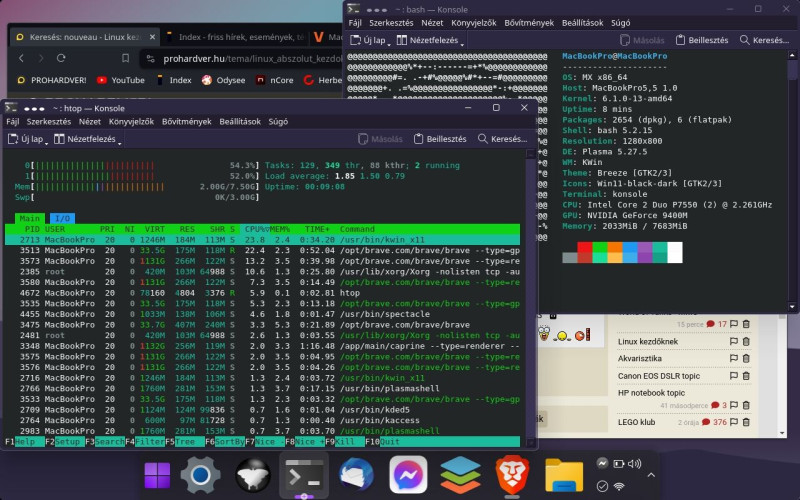
Task: Open the stacked layers app in dock
Action: pyautogui.click(x=460, y=475)
